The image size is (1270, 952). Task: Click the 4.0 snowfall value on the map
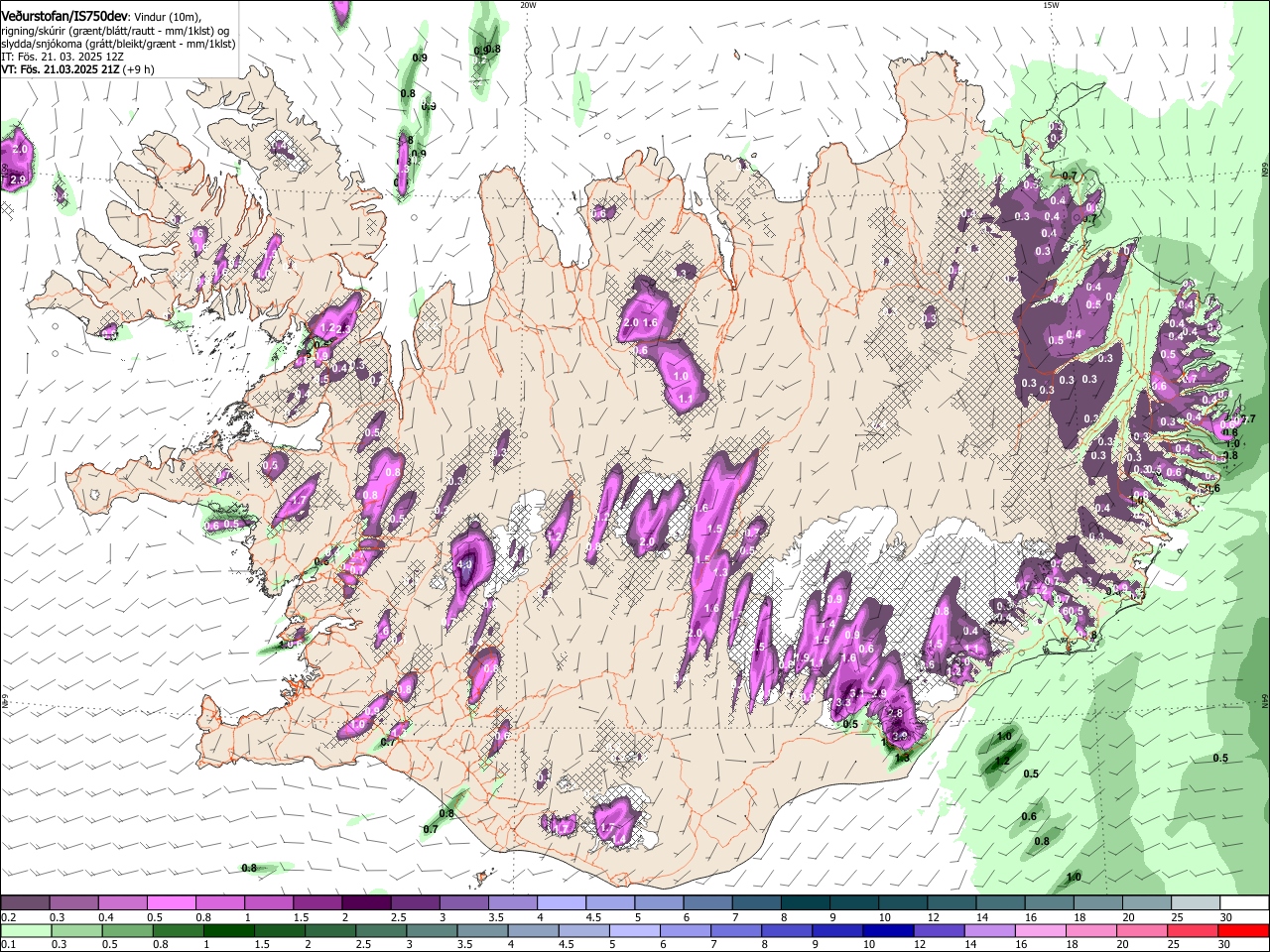[464, 564]
